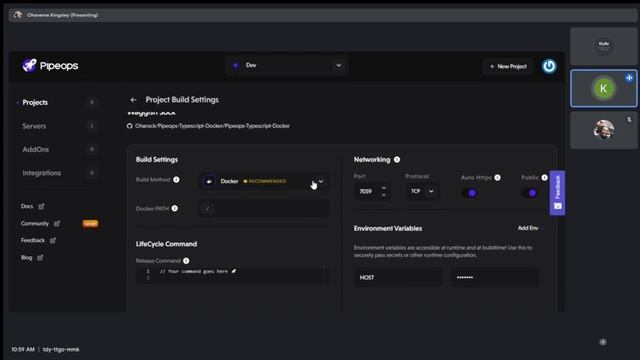Viewport: 640px width, 360px height.
Task: Go back using the arrow beside Project Build Settings
Action: 133,100
